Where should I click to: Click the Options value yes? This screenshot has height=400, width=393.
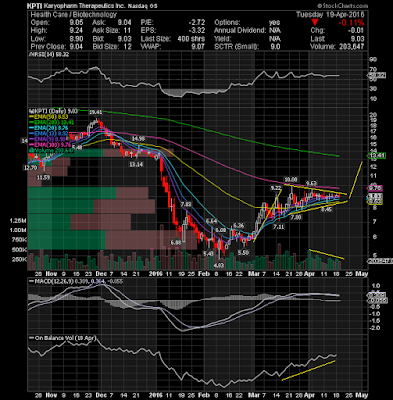tap(275, 23)
